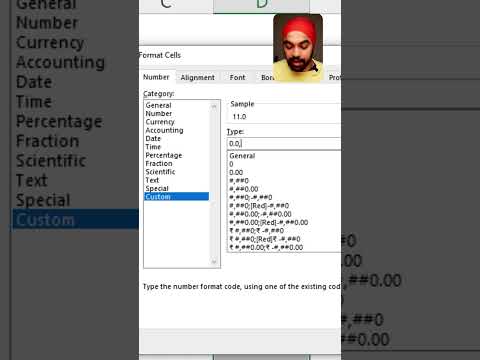
Task: Click the category list scroll up arrow
Action: click(x=214, y=106)
